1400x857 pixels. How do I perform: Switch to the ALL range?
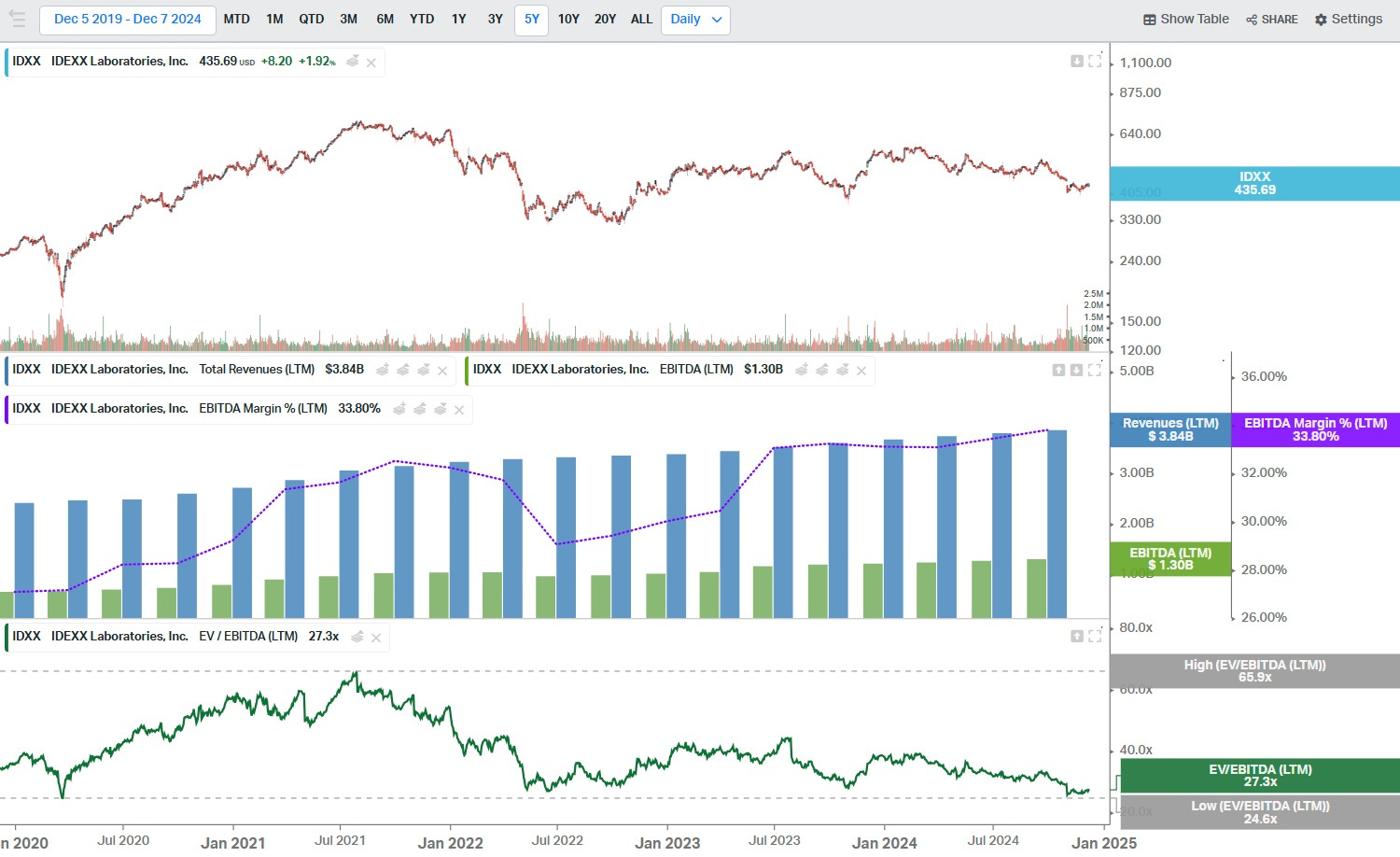pos(641,19)
